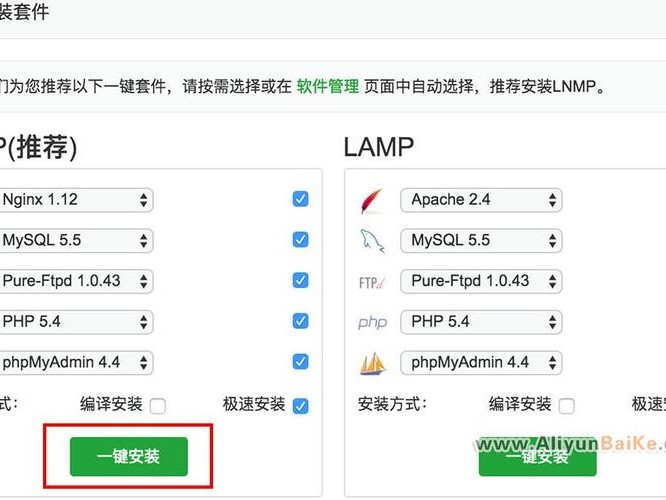The width and height of the screenshot is (666, 500).
Task: Open the left panel MySQL 5.5 dropdown
Action: coord(76,240)
